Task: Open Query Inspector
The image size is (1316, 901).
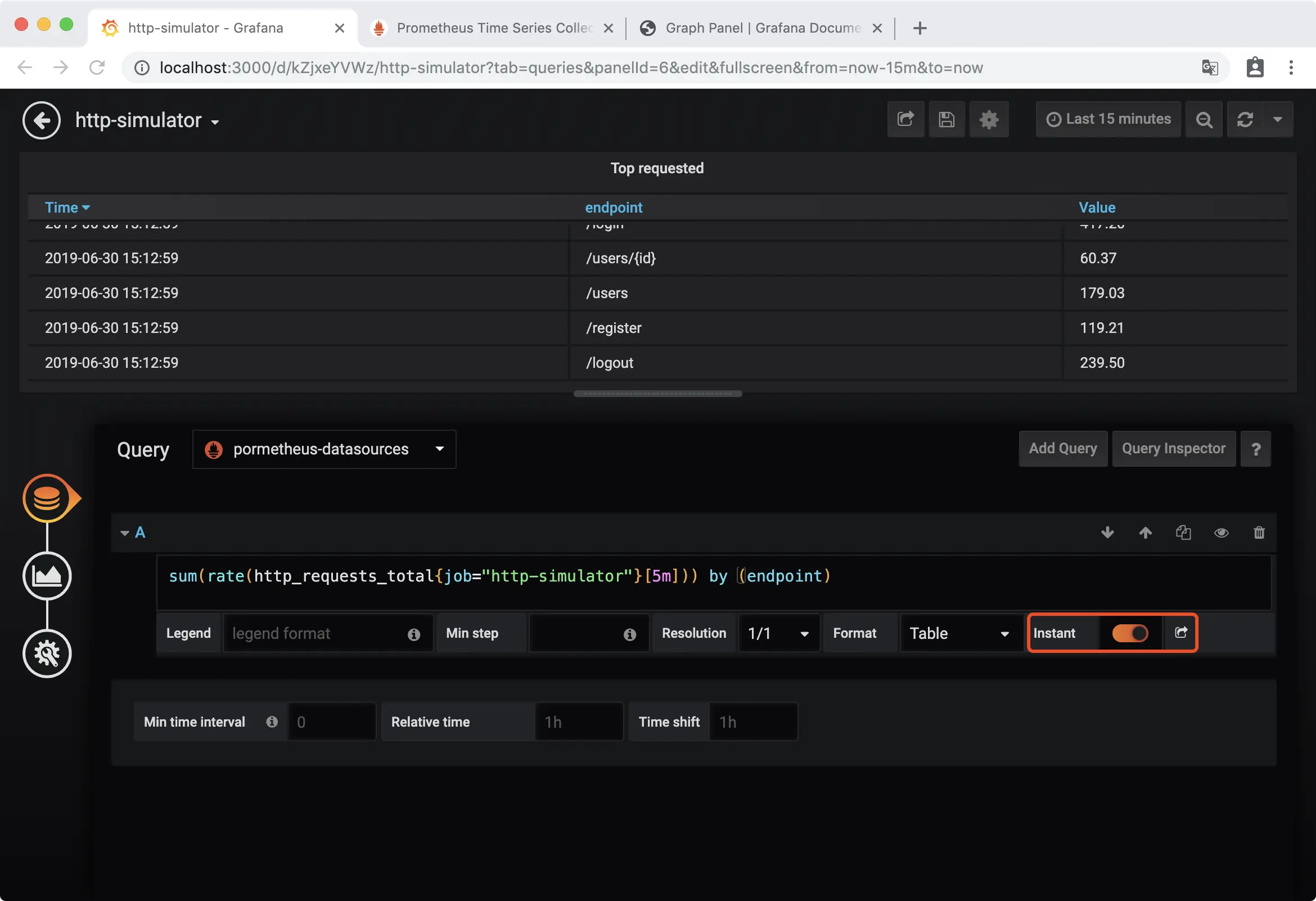Action: click(1173, 448)
